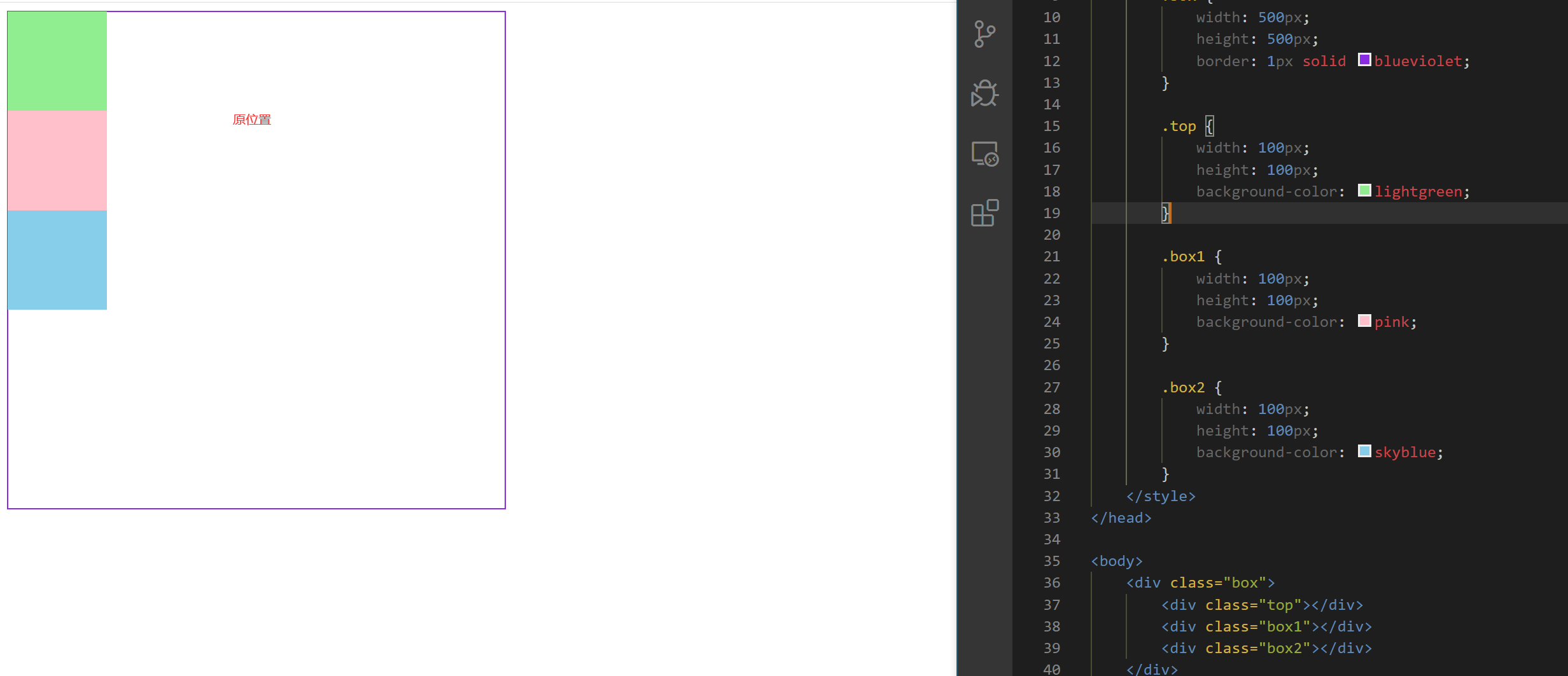The image size is (1568, 676).
Task: Click the .box2 selector on line 27
Action: (x=1184, y=387)
